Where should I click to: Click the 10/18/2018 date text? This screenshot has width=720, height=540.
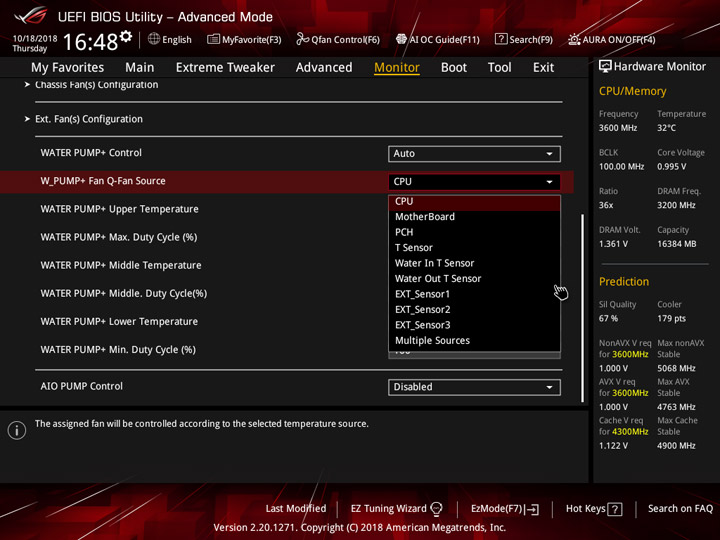[x=35, y=39]
